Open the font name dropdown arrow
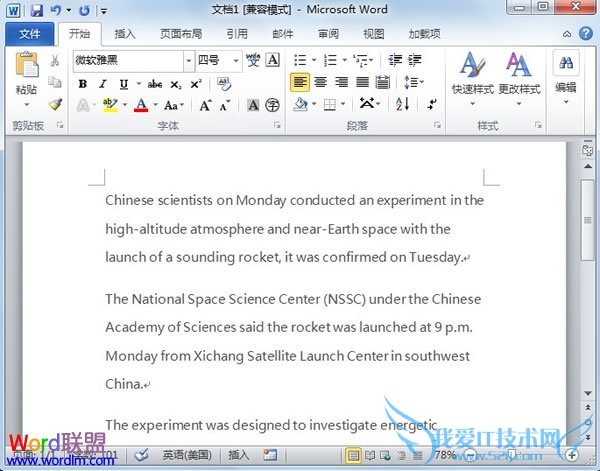 tap(189, 60)
